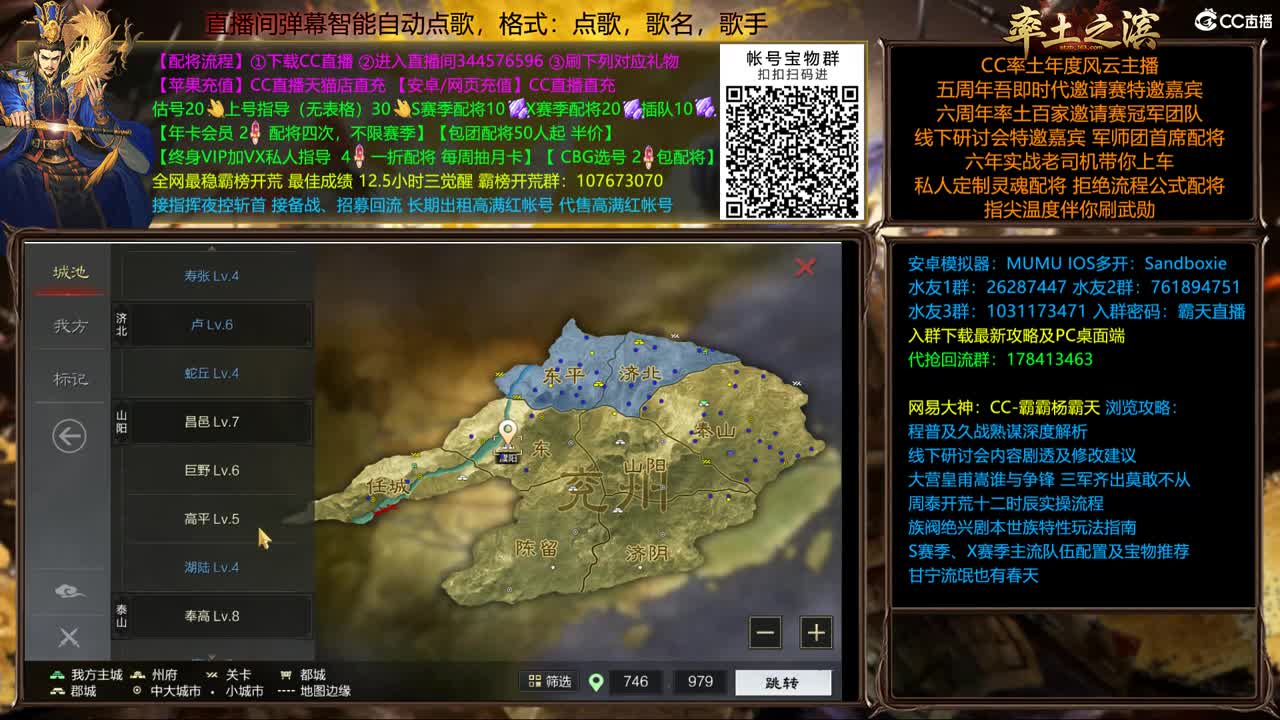
Task: Click the 甘宁流氓也有春天 article line
Action: [x=973, y=575]
